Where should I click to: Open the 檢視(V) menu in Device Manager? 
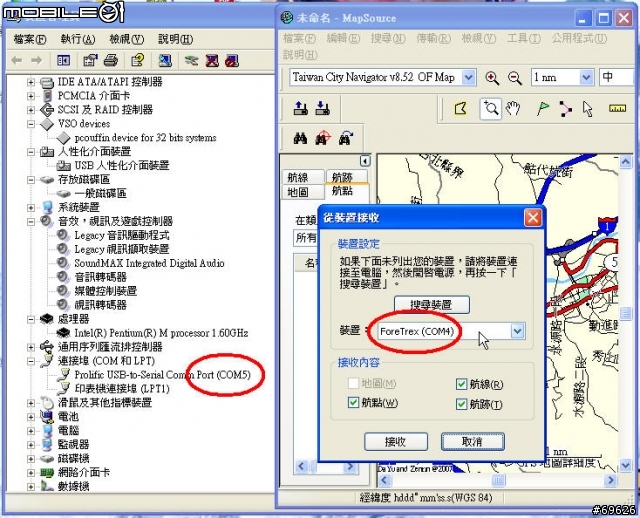point(127,39)
